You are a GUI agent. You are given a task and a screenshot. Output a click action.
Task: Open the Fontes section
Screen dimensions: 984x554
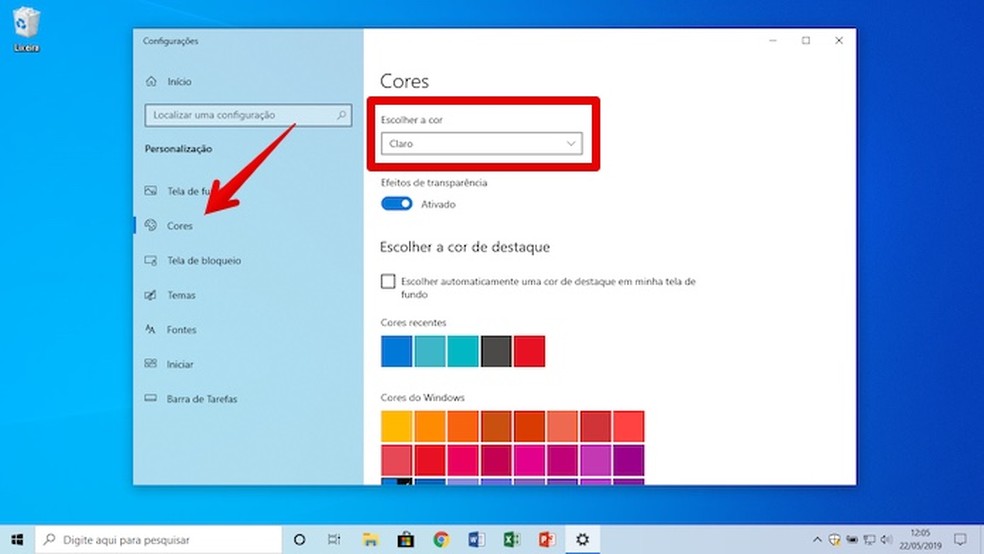181,329
